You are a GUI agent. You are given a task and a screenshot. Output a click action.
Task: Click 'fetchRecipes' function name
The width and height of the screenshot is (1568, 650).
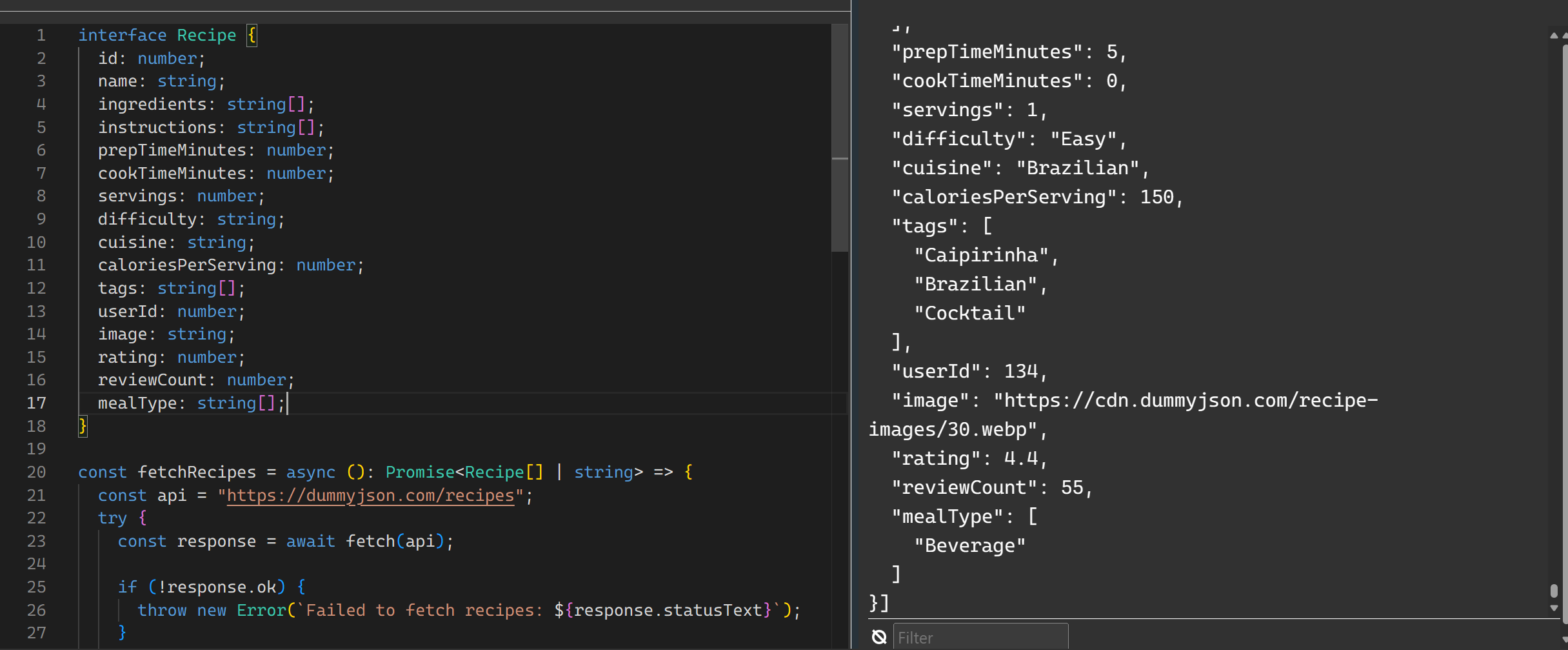tap(197, 472)
